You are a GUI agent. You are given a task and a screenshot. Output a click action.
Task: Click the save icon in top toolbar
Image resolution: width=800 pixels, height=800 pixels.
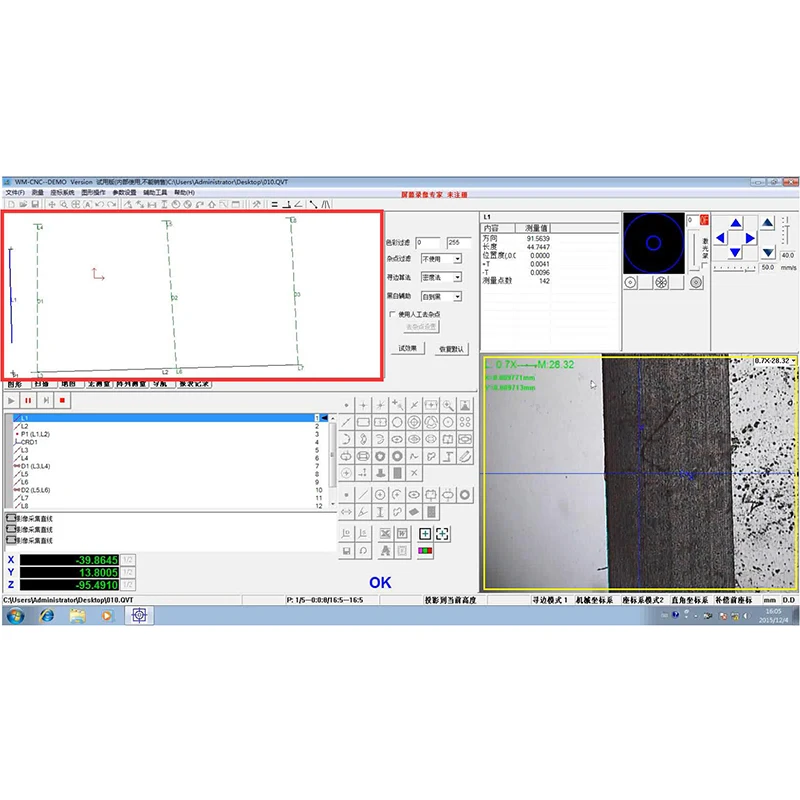(36, 204)
